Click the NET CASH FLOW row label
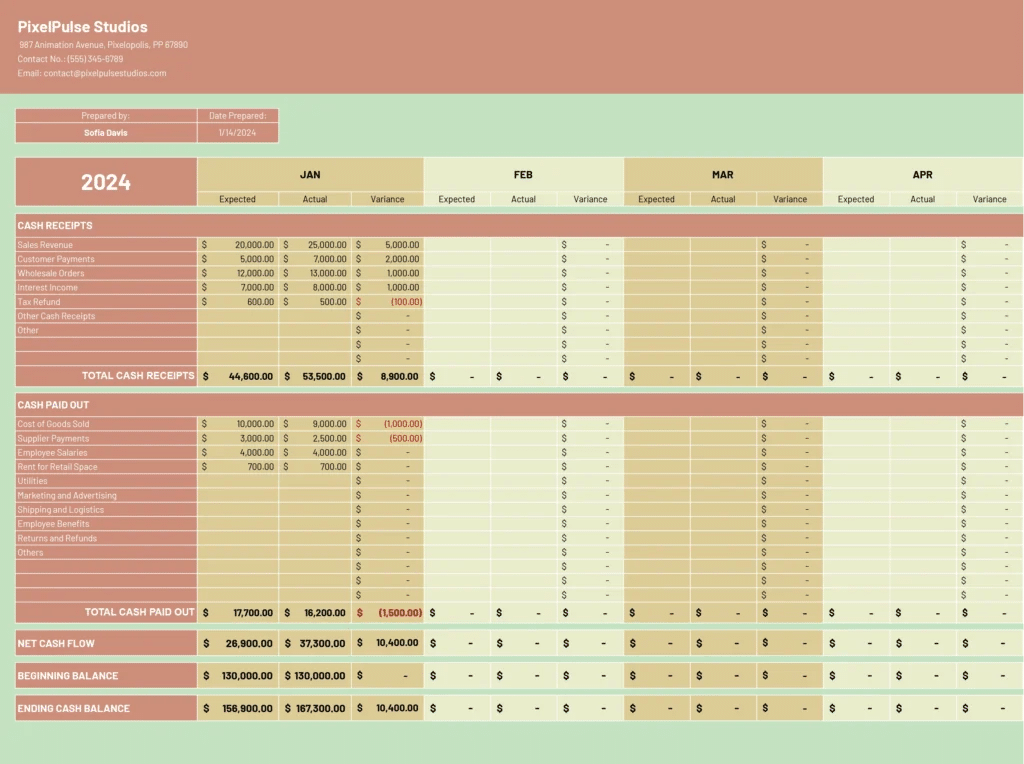Screen dimensions: 1024x764 click(x=56, y=643)
